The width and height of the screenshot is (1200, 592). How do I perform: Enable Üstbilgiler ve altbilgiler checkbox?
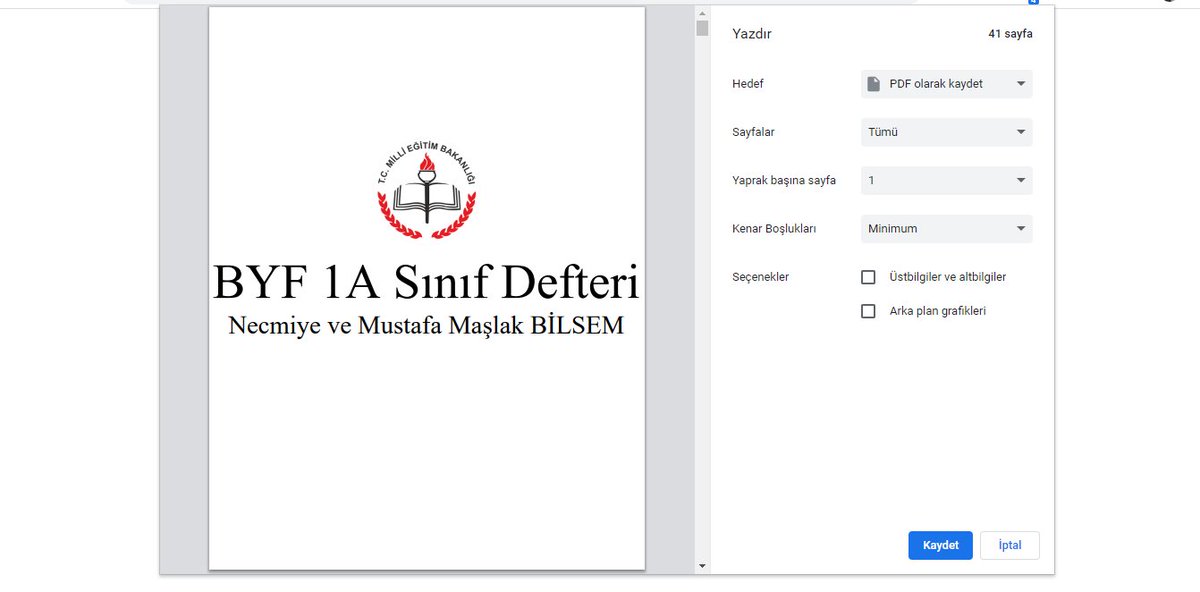(x=868, y=277)
